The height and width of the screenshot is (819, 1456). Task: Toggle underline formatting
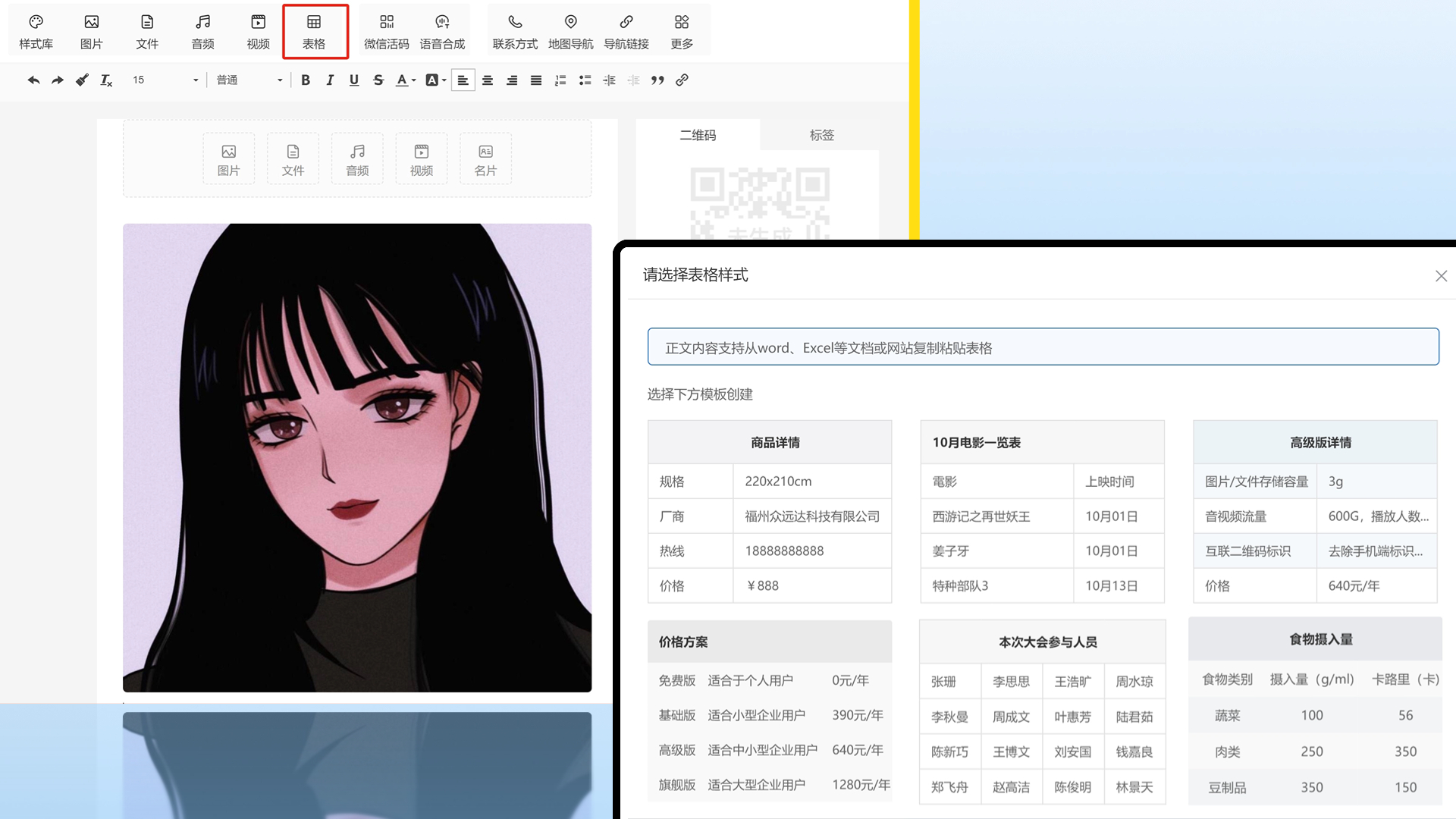point(354,80)
